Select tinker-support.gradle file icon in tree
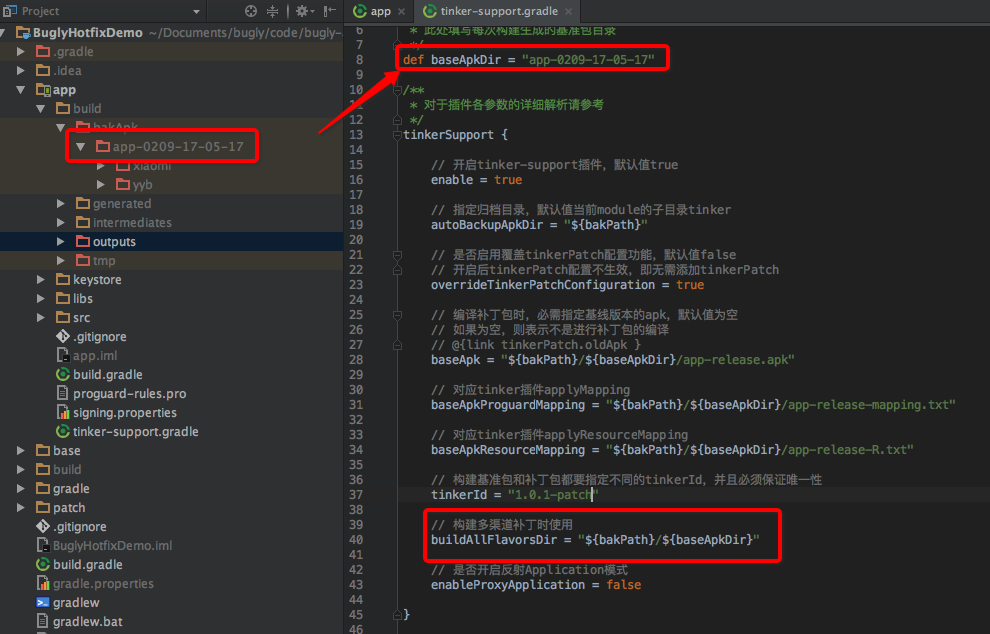990x634 pixels. point(63,431)
